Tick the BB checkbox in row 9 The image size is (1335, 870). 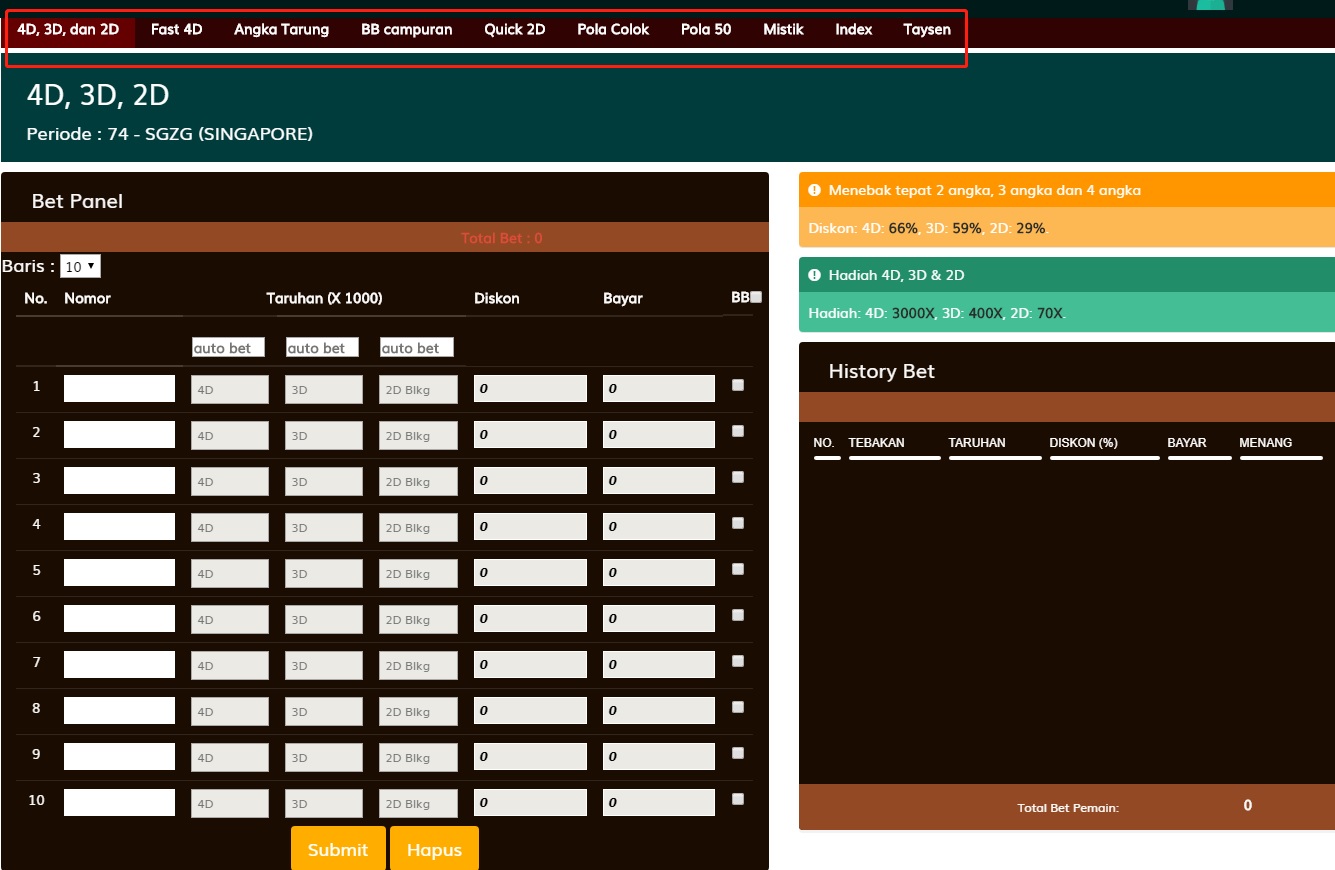click(x=738, y=753)
